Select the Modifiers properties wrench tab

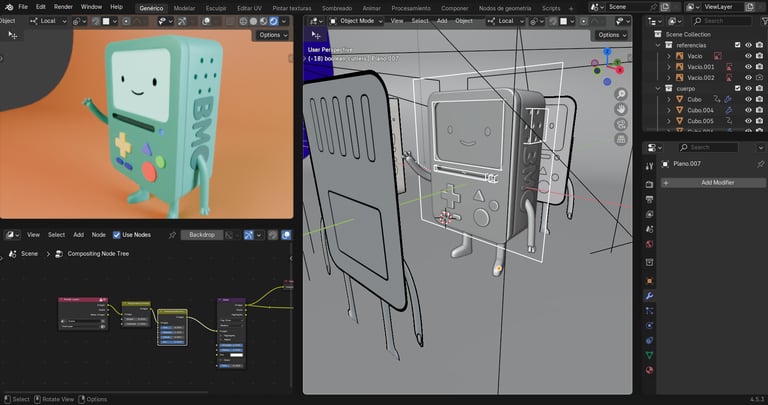point(649,296)
